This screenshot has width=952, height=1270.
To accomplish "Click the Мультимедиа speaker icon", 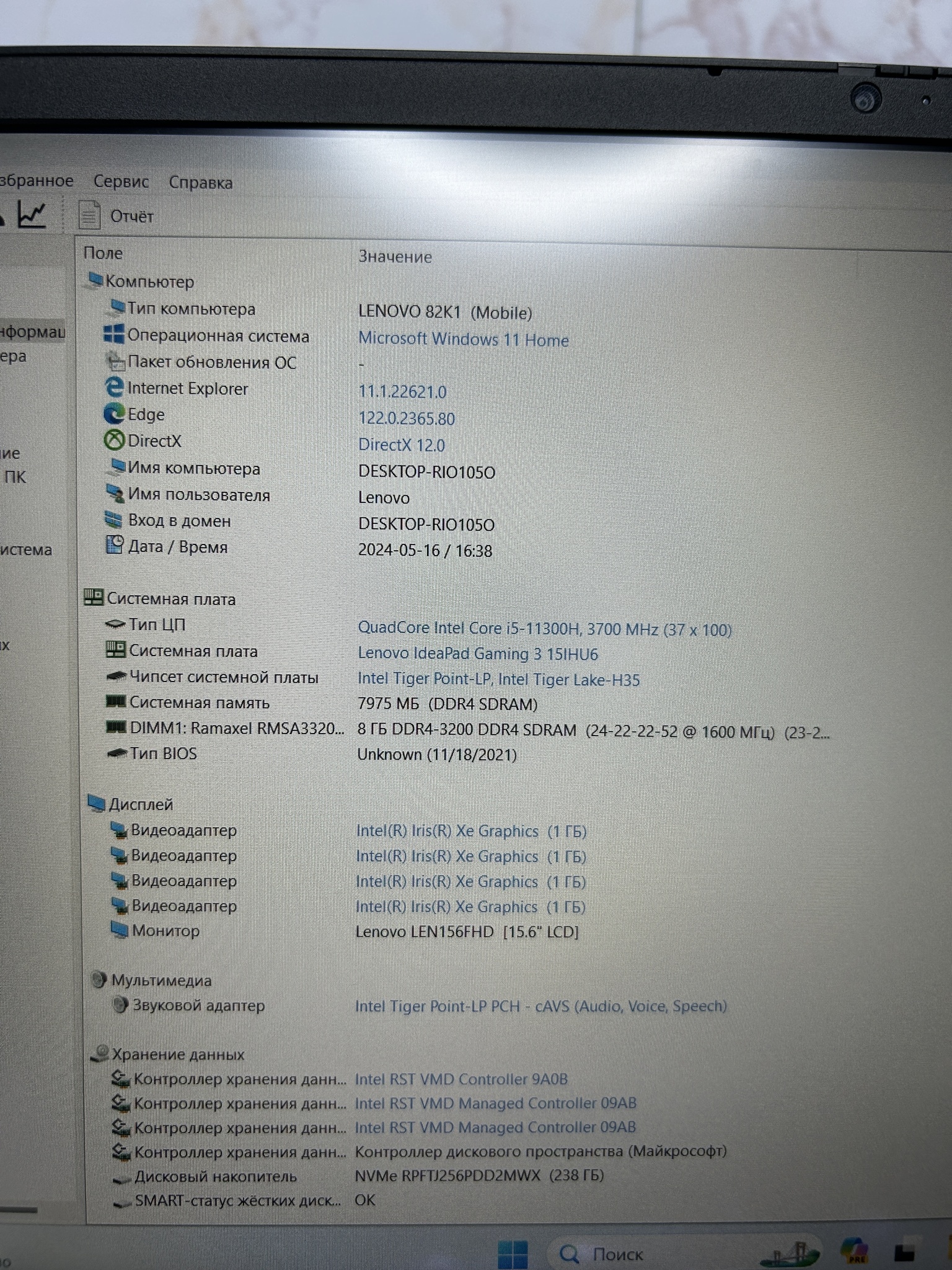I will click(99, 980).
